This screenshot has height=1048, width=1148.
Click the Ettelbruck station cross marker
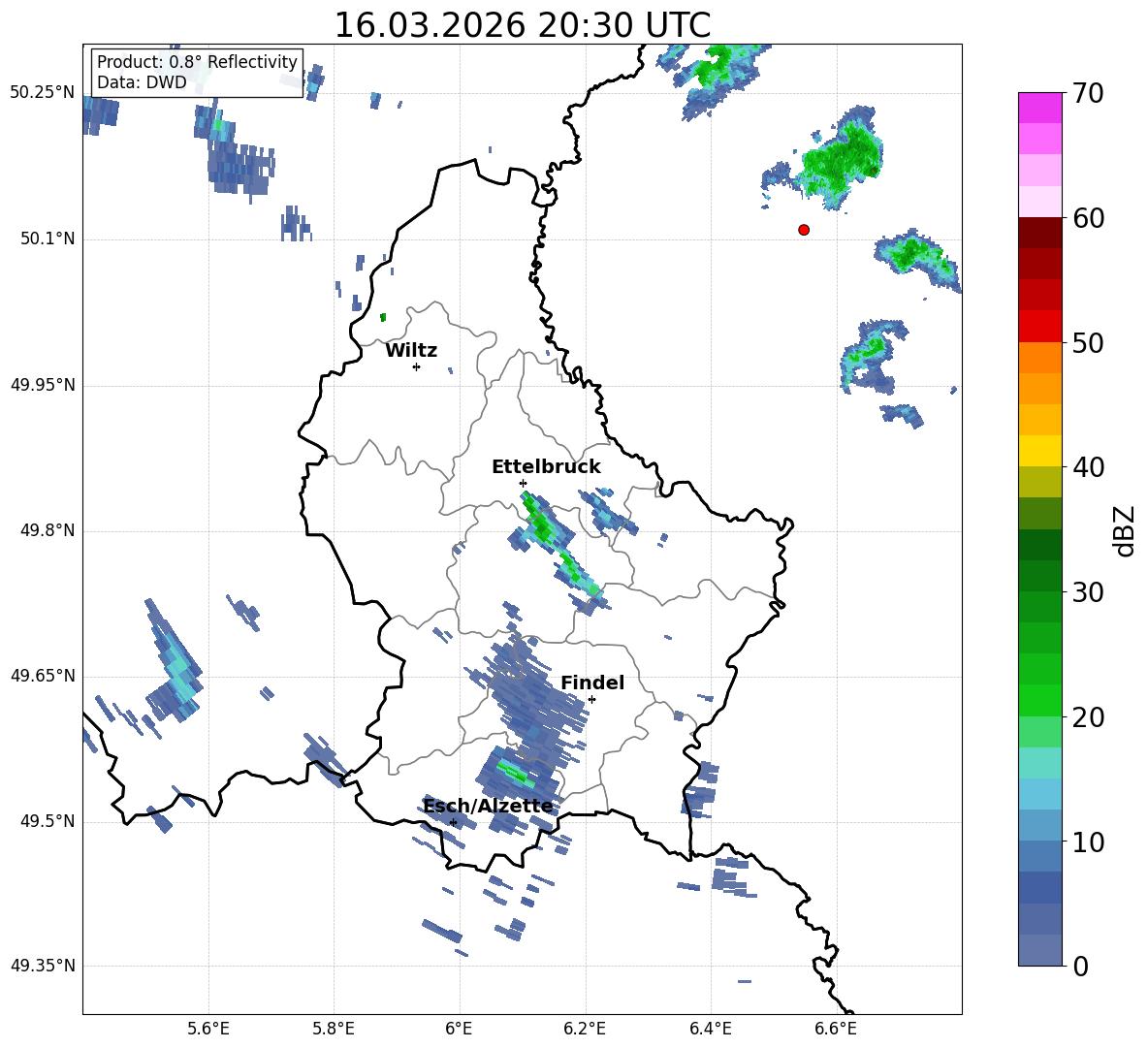click(x=523, y=483)
